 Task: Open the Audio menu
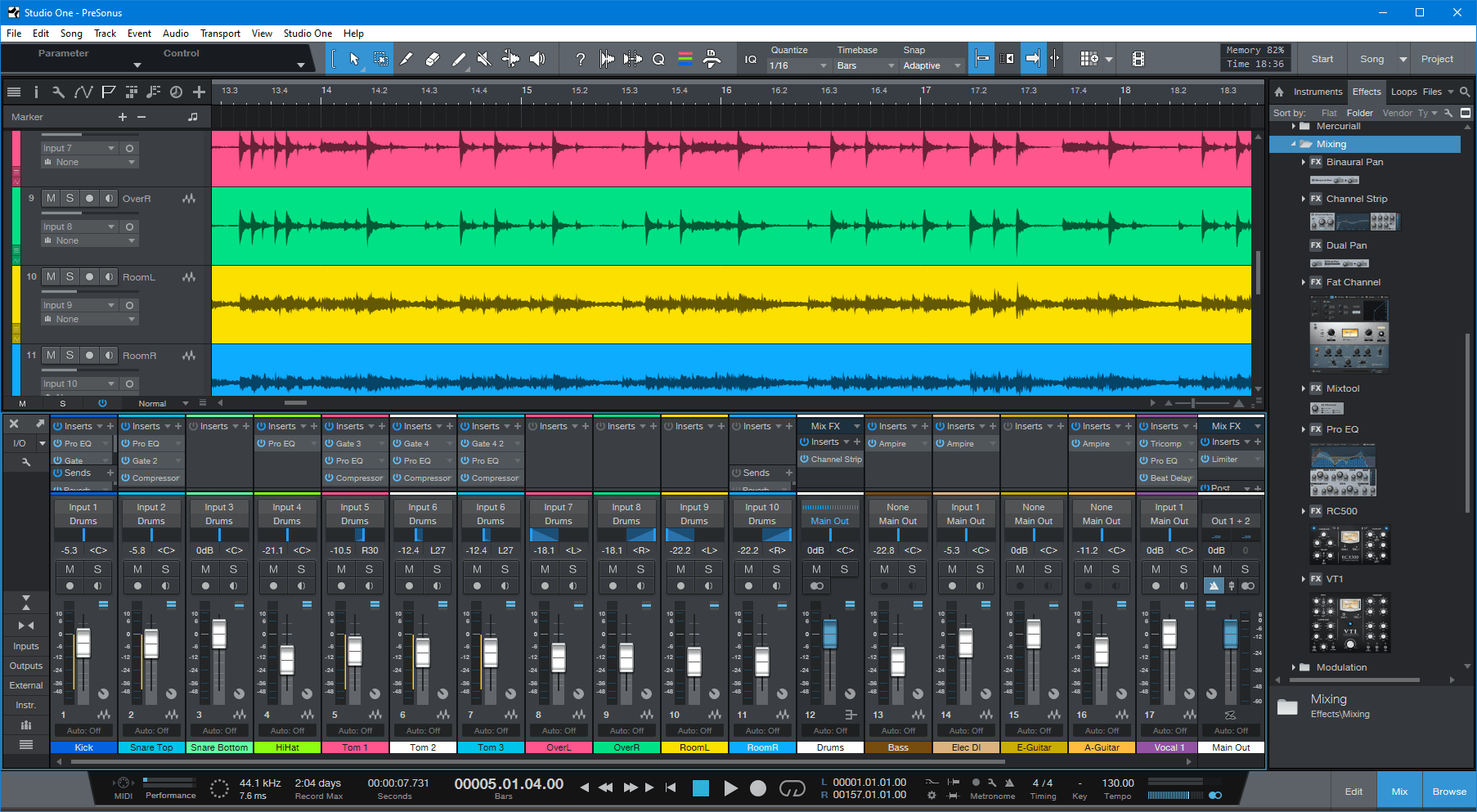(x=176, y=34)
